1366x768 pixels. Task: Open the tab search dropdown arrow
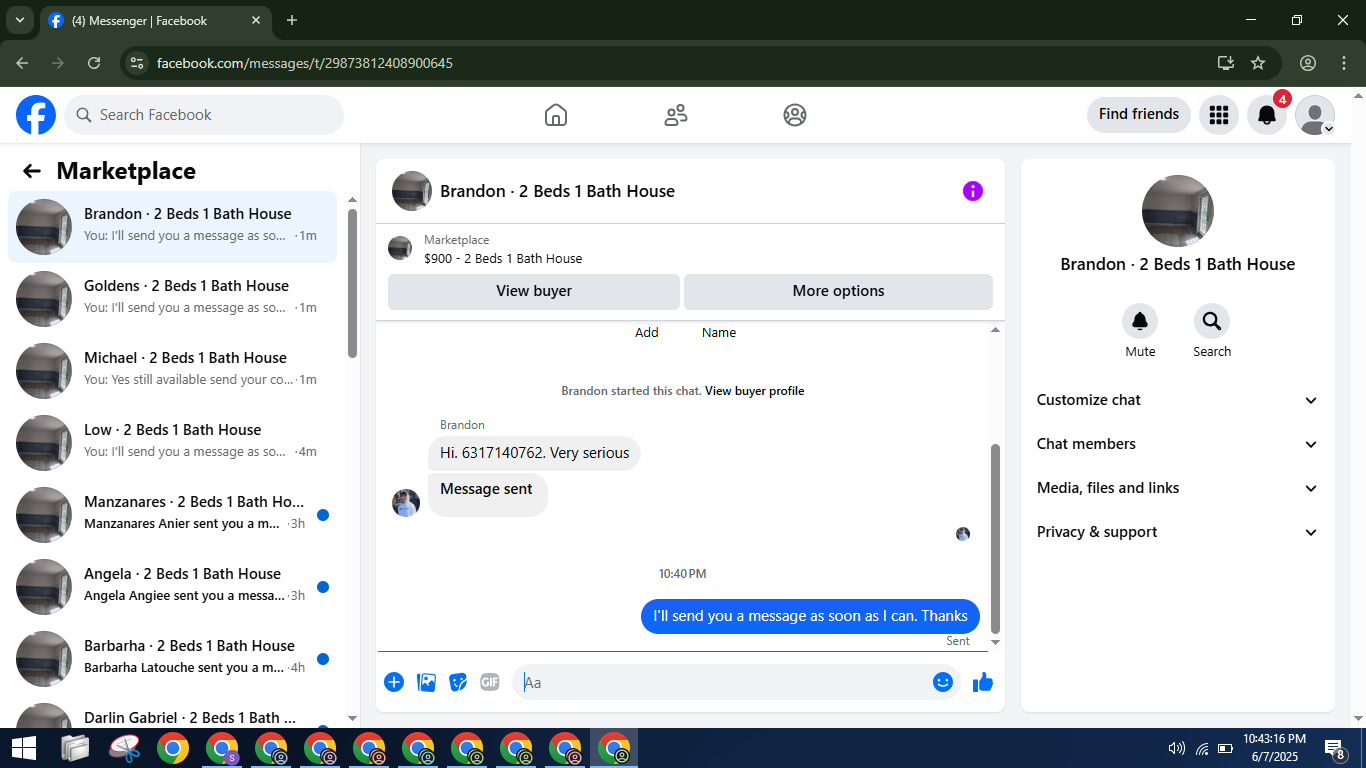click(x=19, y=20)
